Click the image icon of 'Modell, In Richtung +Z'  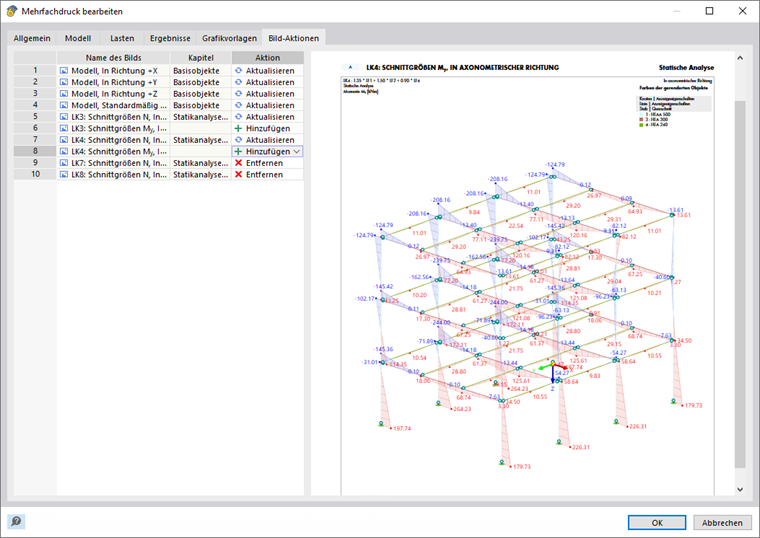point(64,94)
